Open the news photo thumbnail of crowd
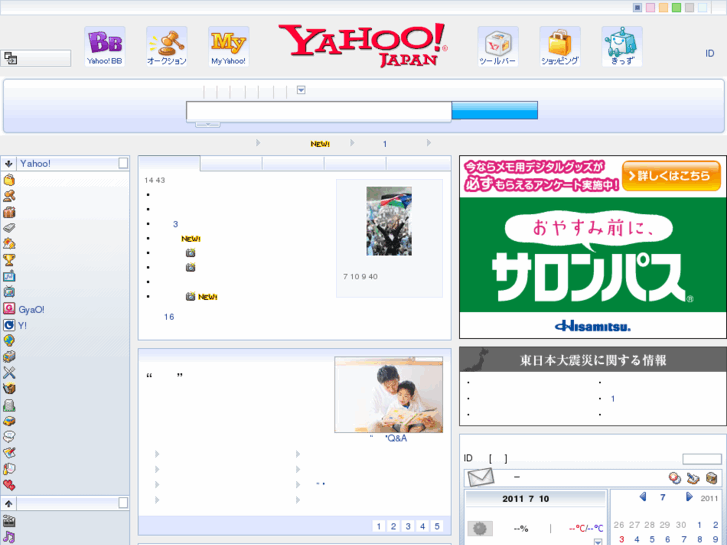727x545 pixels. (x=389, y=221)
